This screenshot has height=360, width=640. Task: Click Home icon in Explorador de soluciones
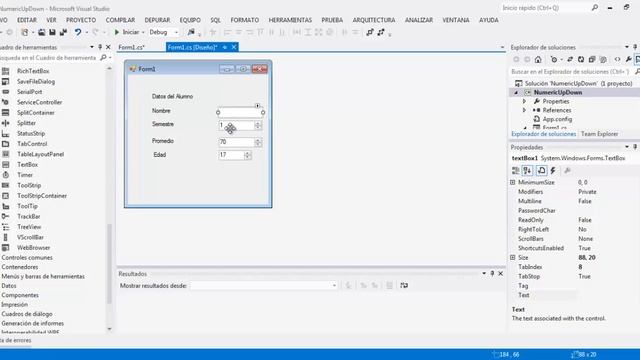tap(538, 60)
